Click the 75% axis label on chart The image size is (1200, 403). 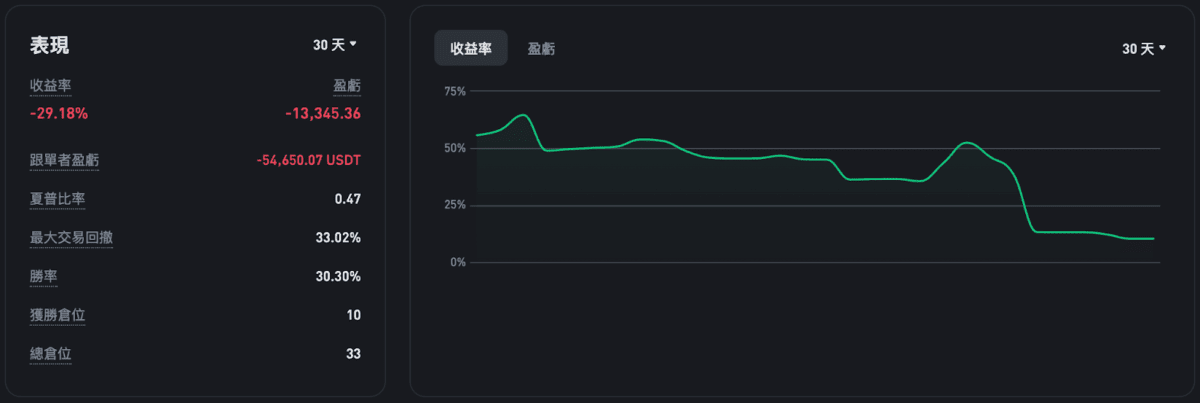[x=455, y=91]
